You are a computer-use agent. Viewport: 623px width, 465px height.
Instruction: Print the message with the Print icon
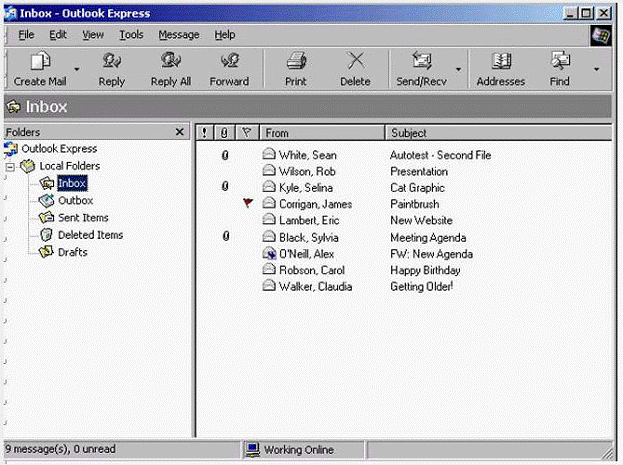pyautogui.click(x=295, y=62)
